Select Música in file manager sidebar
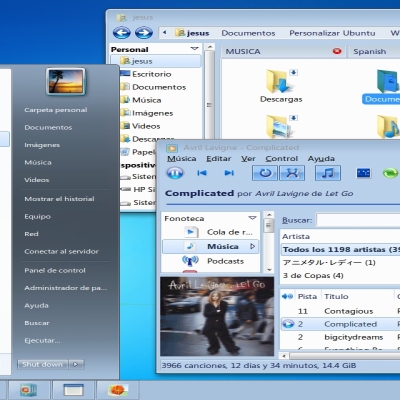 (146, 100)
